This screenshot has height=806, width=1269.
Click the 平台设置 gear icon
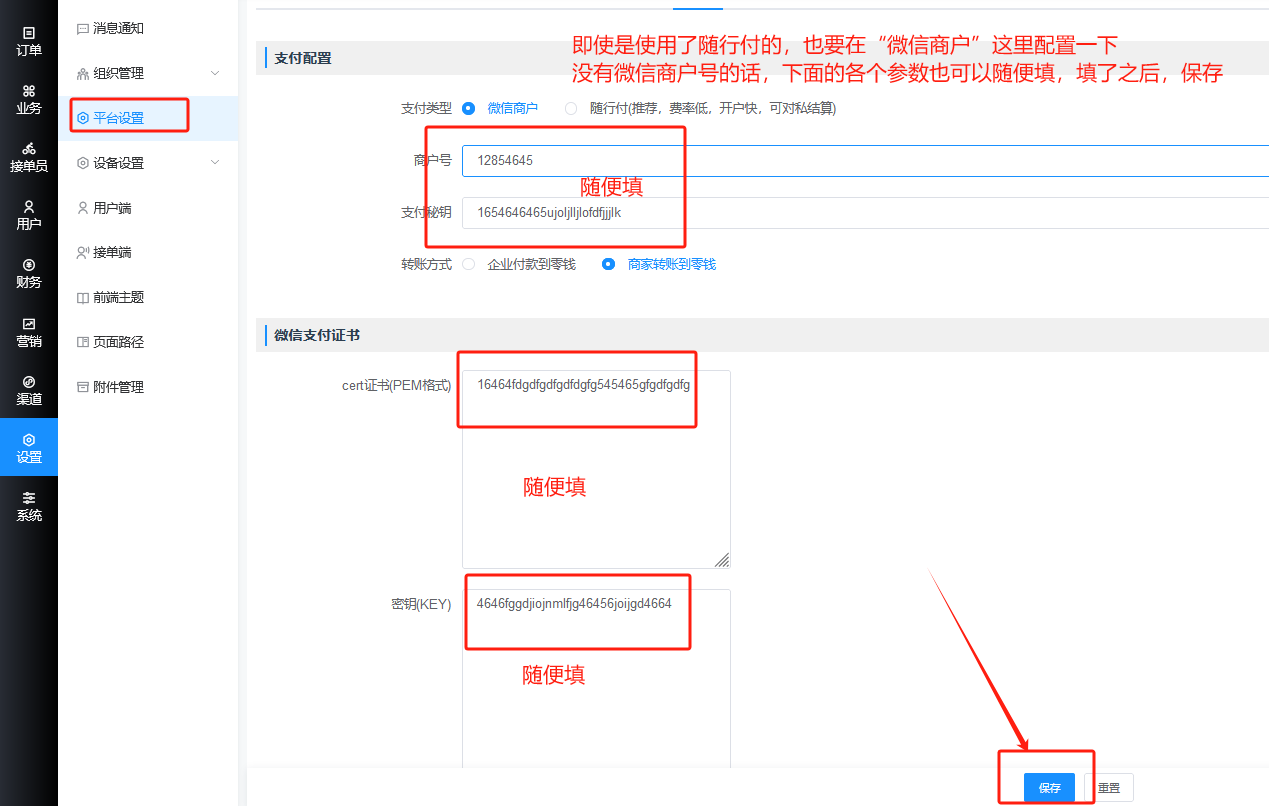point(83,118)
